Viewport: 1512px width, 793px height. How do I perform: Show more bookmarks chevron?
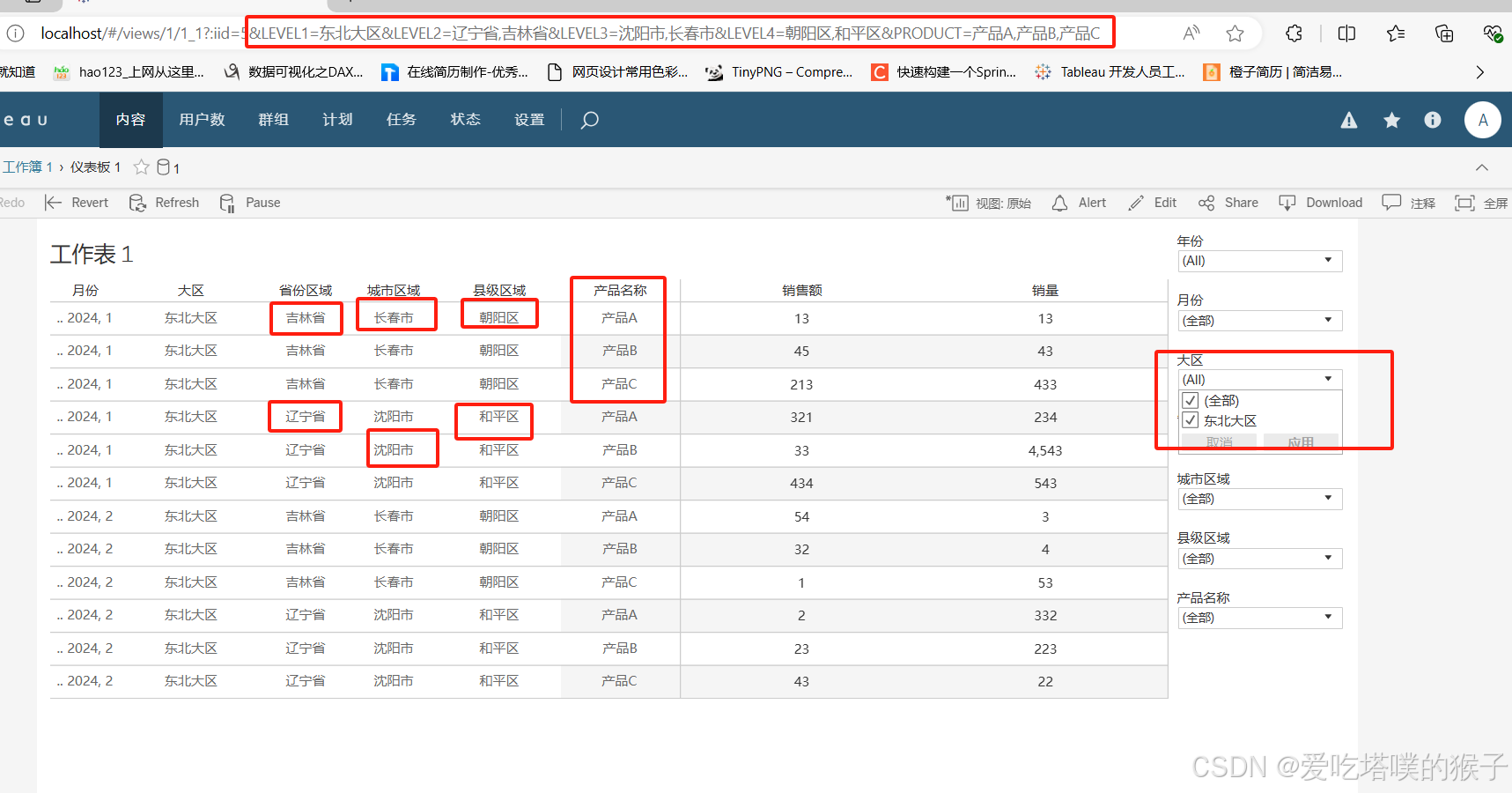[1479, 72]
